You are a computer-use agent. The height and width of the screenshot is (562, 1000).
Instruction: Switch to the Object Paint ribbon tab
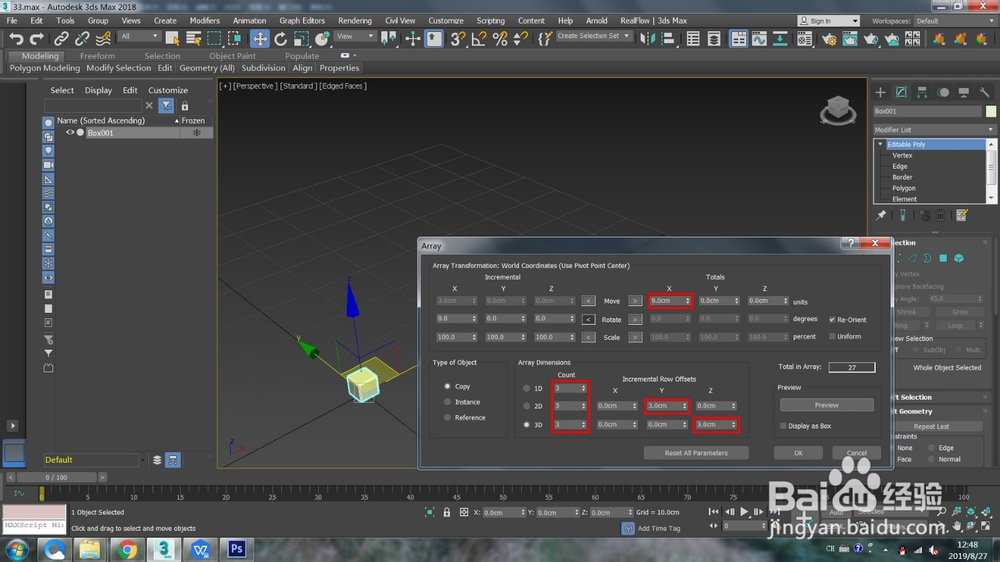[x=232, y=55]
